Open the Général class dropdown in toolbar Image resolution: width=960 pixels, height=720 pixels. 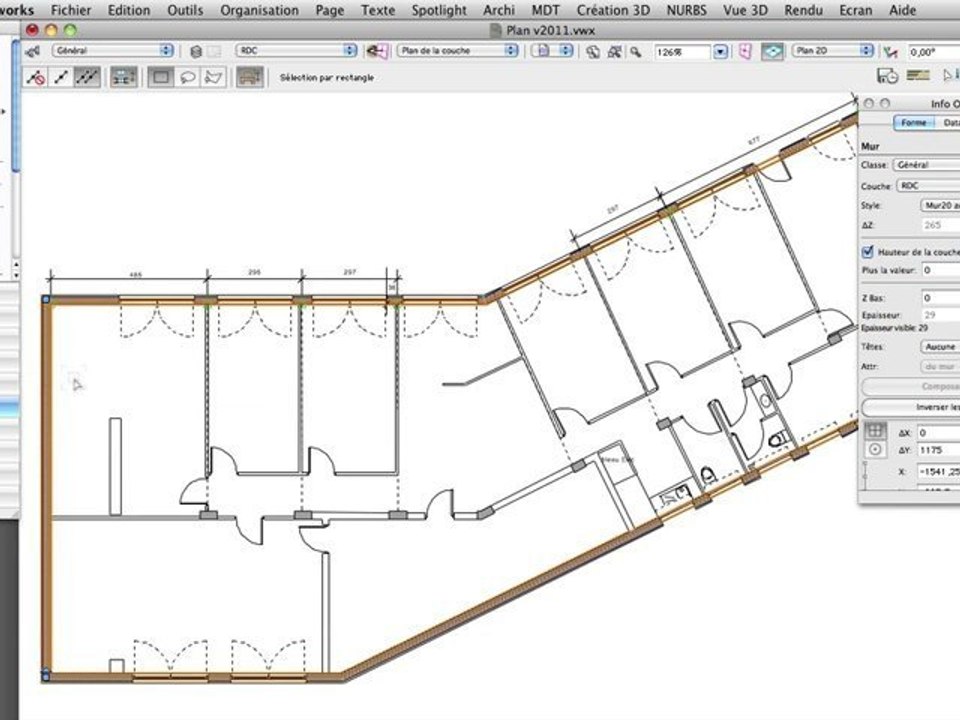coord(113,51)
